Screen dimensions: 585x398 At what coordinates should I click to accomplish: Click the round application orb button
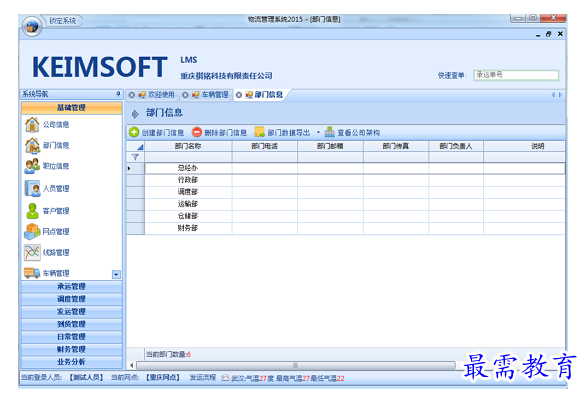tap(32, 26)
